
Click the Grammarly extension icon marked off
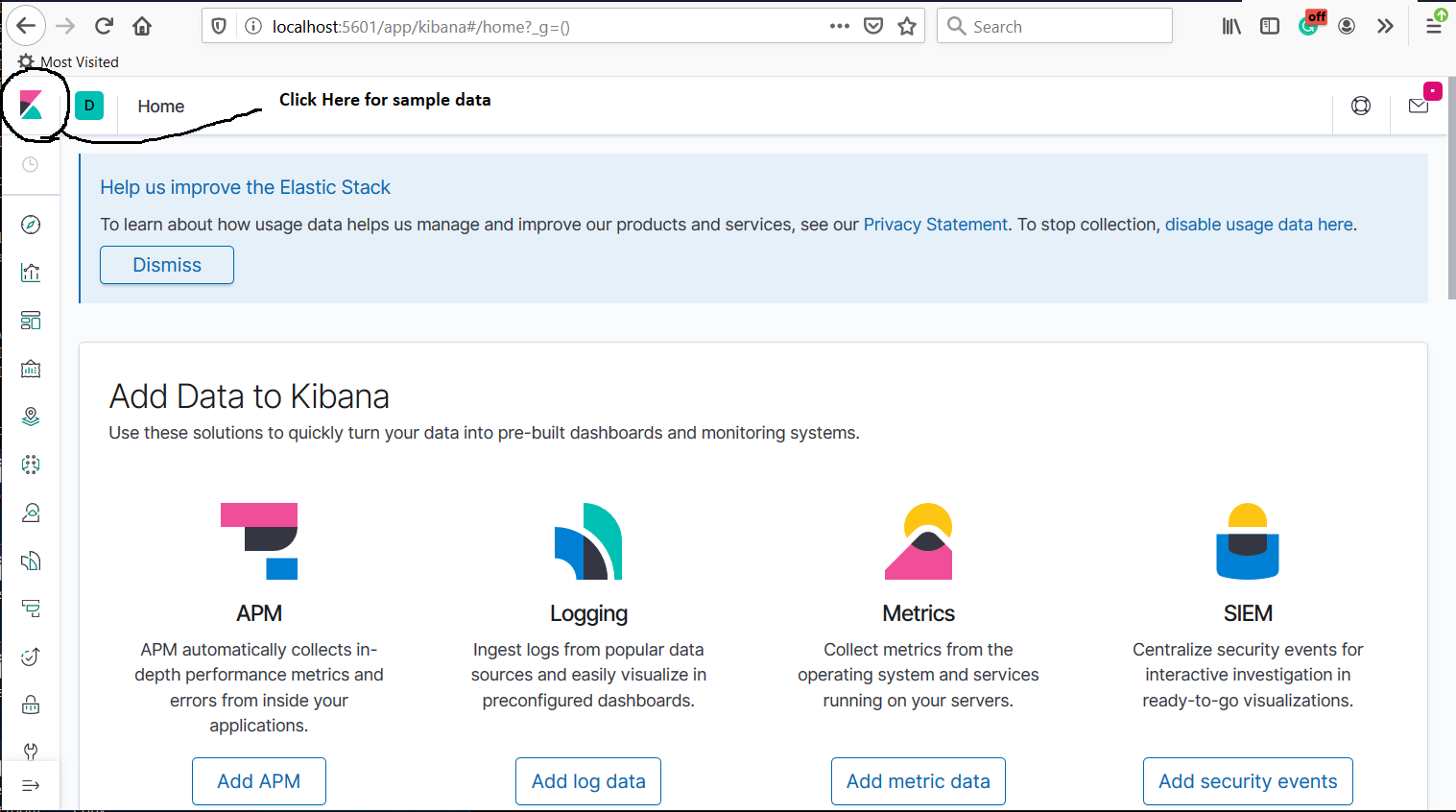[1309, 24]
